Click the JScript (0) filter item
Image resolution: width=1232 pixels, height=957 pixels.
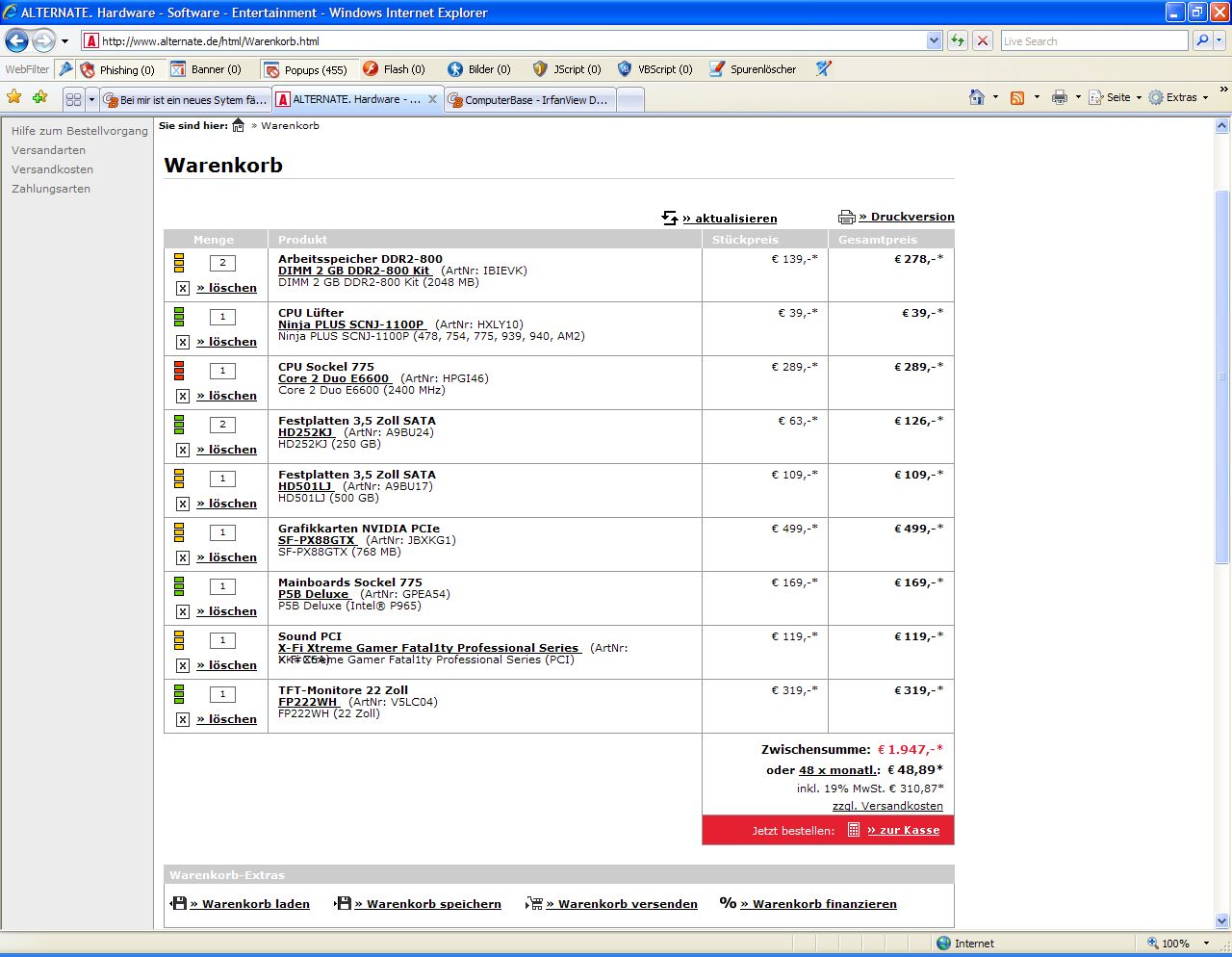[x=567, y=69]
